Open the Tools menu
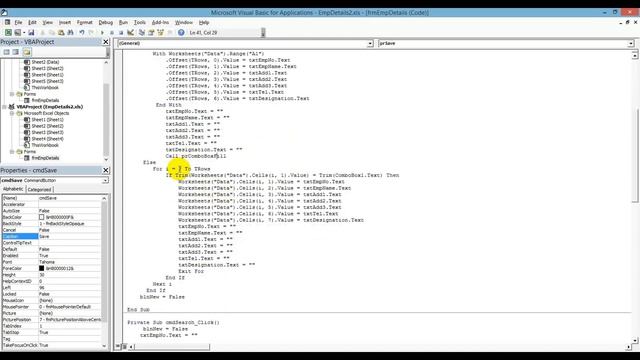Screen dimensions: 640x360 [140, 22]
